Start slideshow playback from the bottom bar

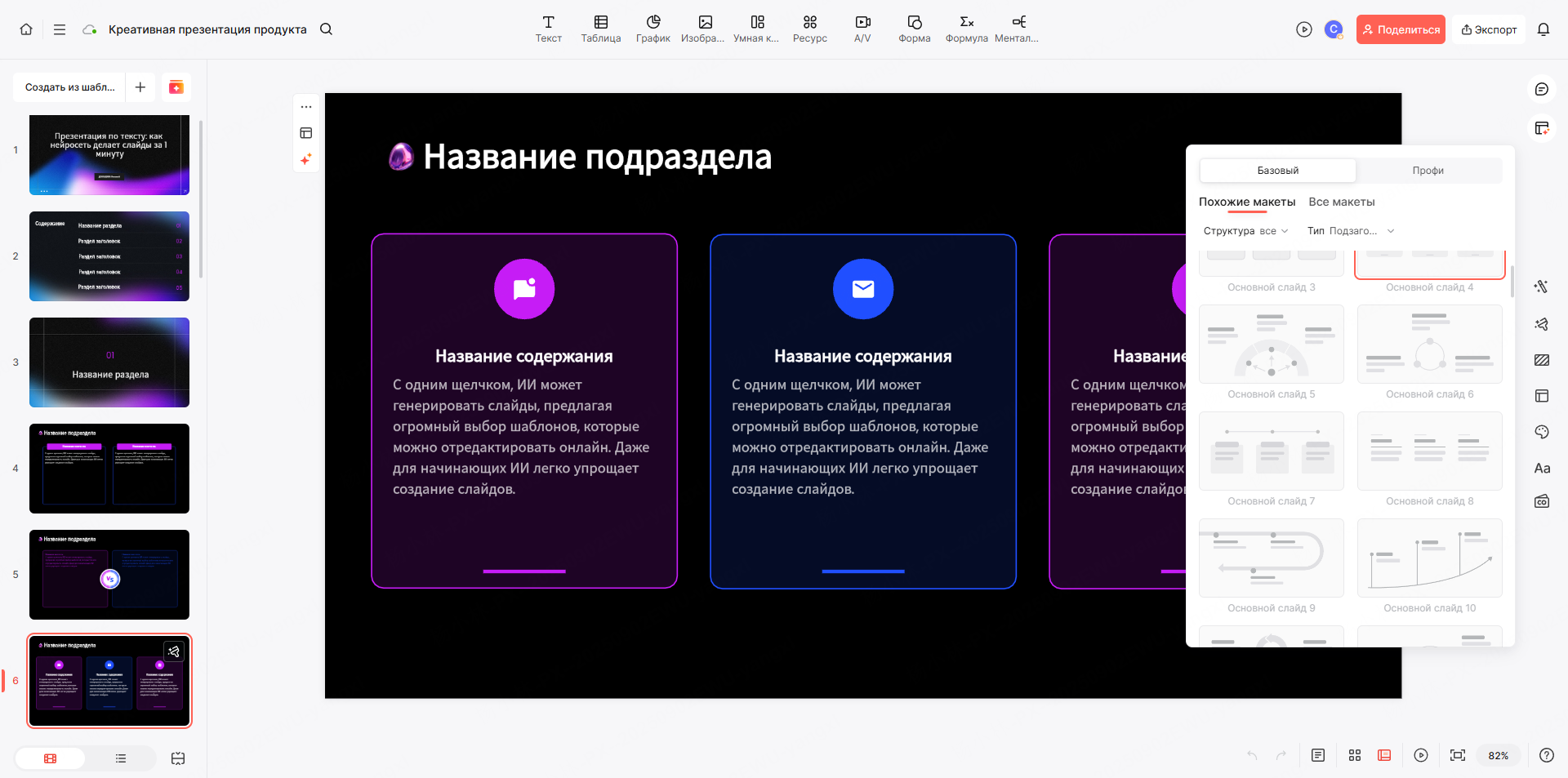click(1422, 755)
